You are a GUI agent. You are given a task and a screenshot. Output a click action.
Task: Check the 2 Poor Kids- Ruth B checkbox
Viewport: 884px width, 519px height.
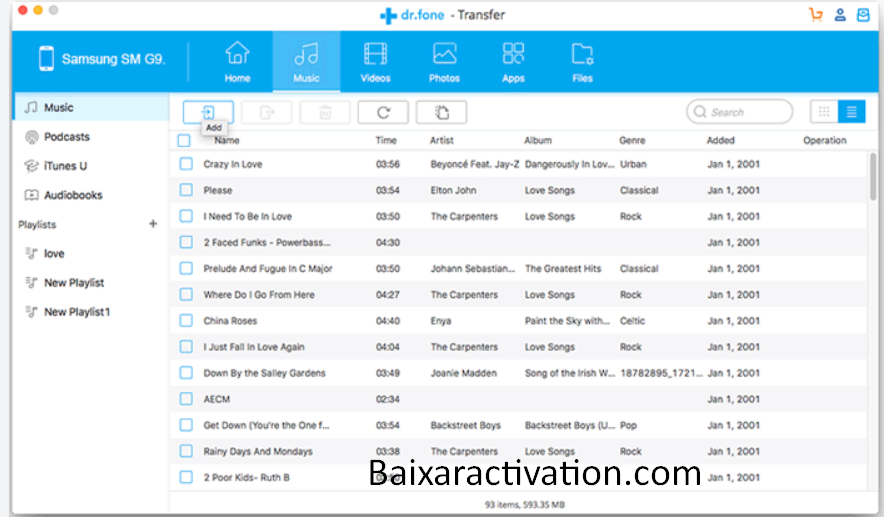[x=186, y=477]
